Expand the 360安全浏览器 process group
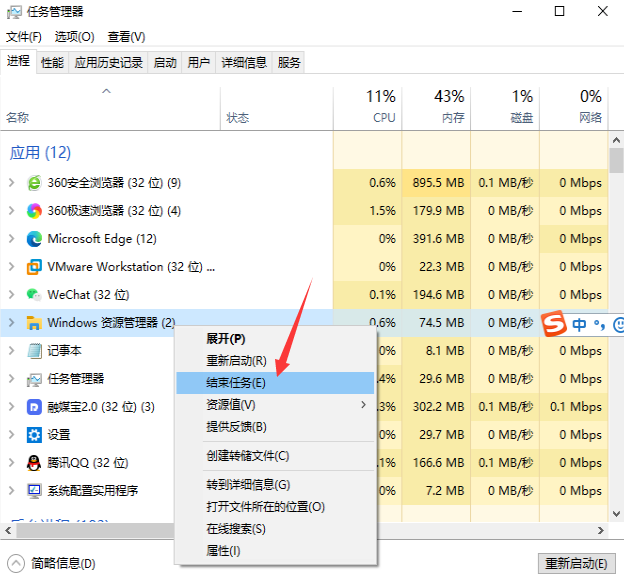 [x=11, y=183]
